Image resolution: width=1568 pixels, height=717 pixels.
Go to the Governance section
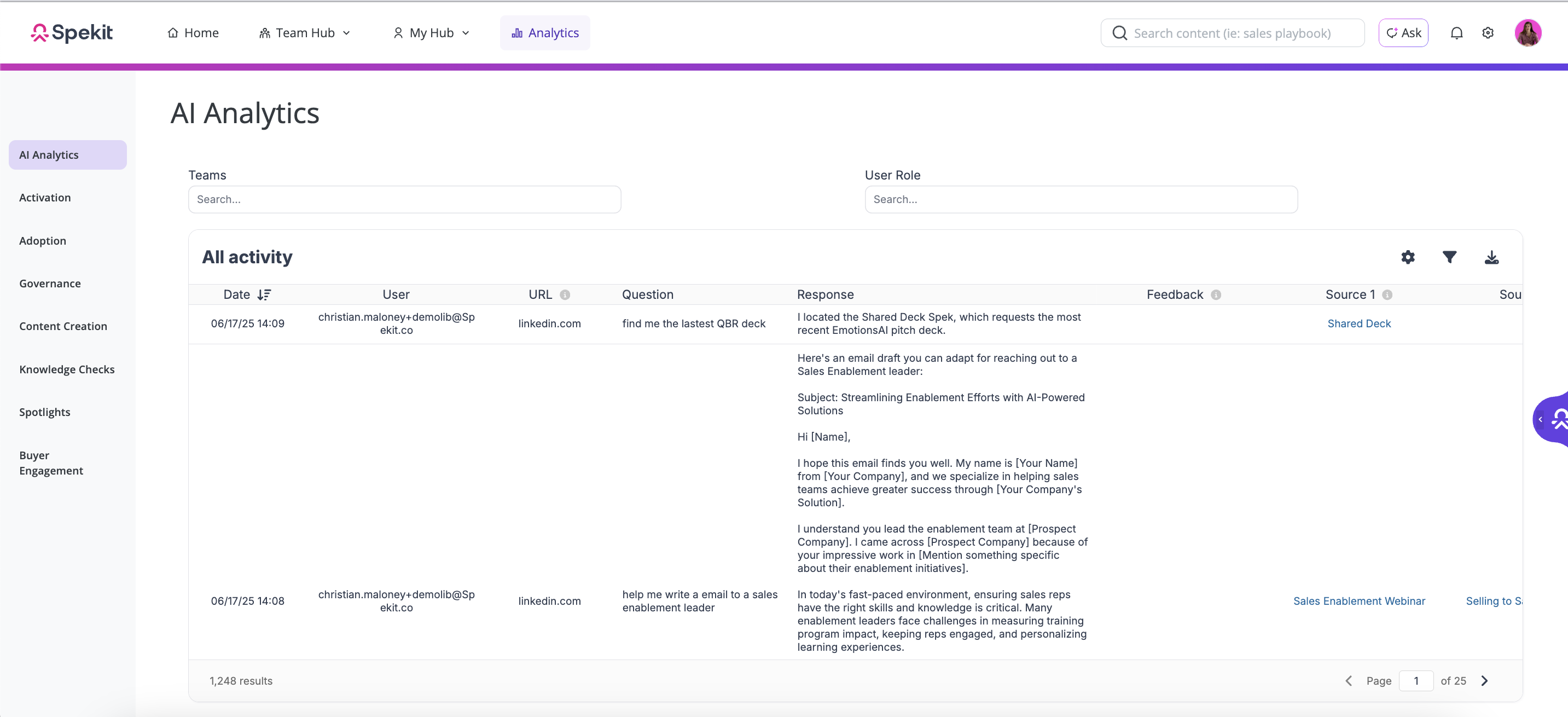coord(50,284)
